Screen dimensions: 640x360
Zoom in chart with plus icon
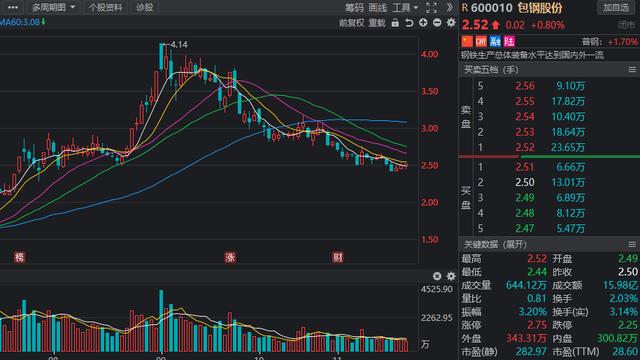coord(423,23)
